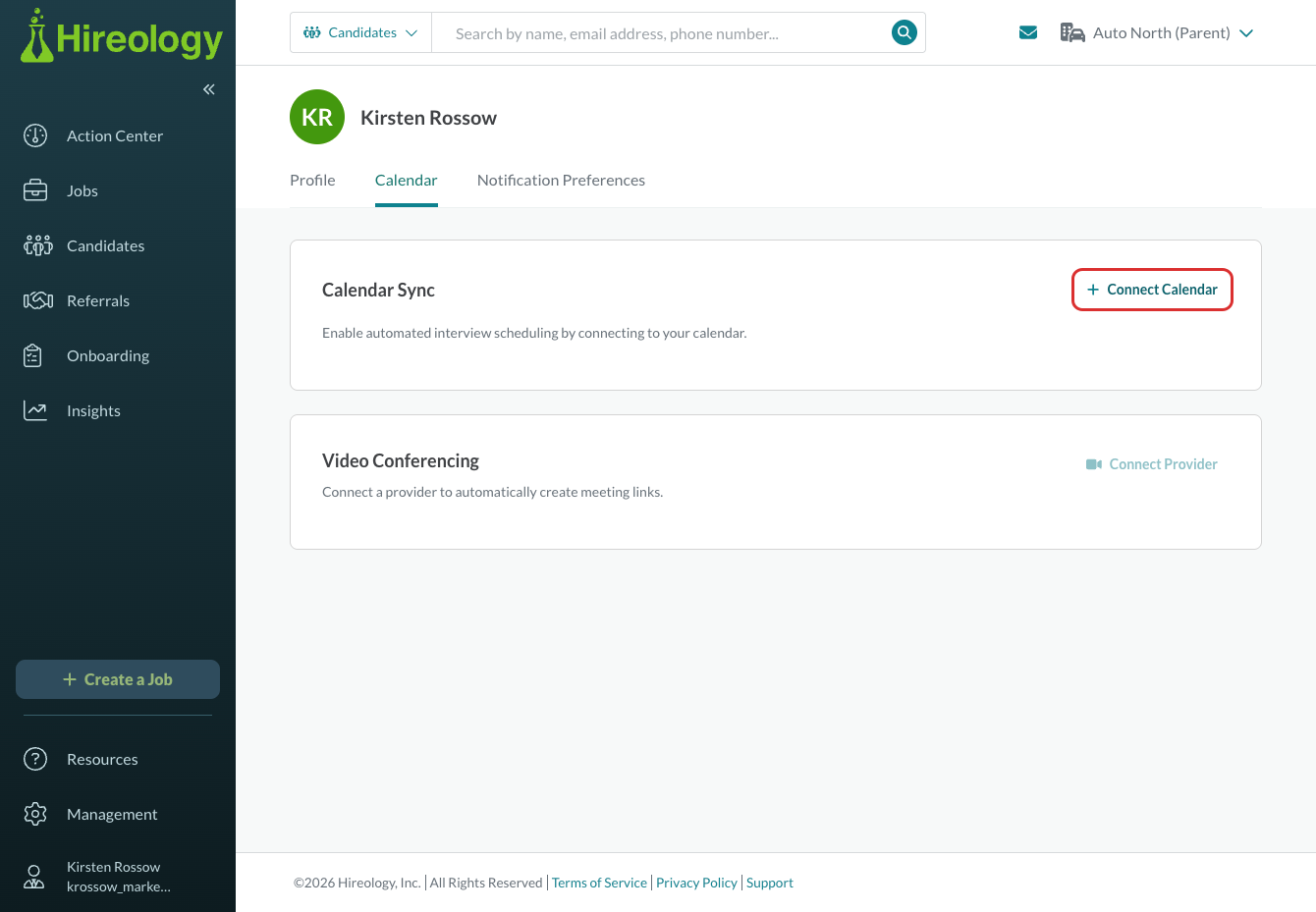This screenshot has height=912, width=1316.
Task: Click the user profile icon at sidebar bottom
Action: 34,877
